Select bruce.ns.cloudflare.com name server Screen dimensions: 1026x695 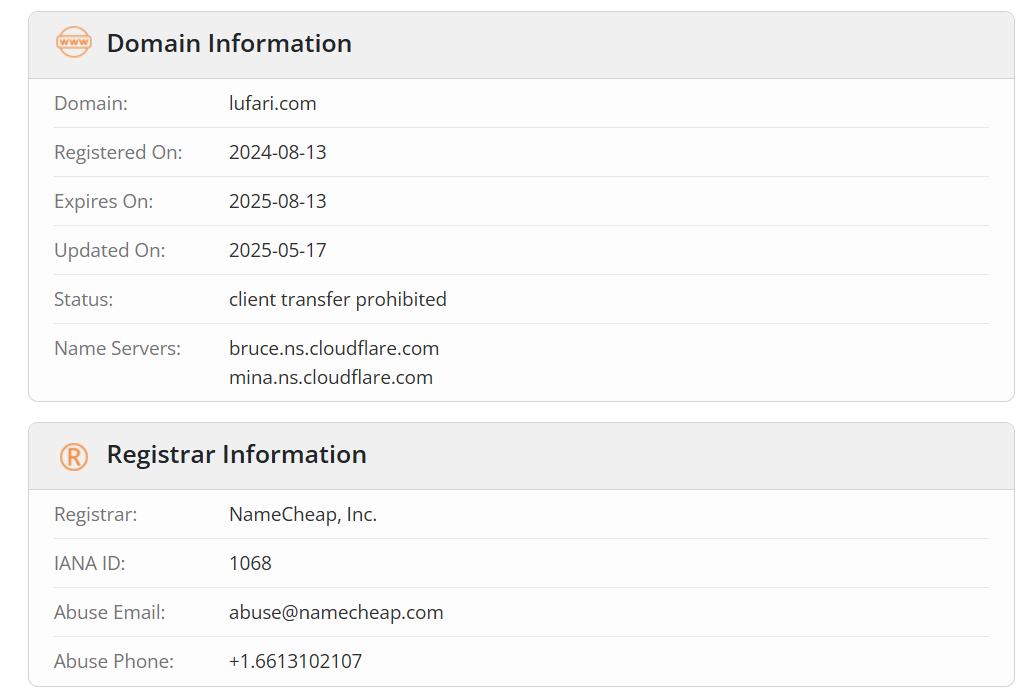point(334,348)
